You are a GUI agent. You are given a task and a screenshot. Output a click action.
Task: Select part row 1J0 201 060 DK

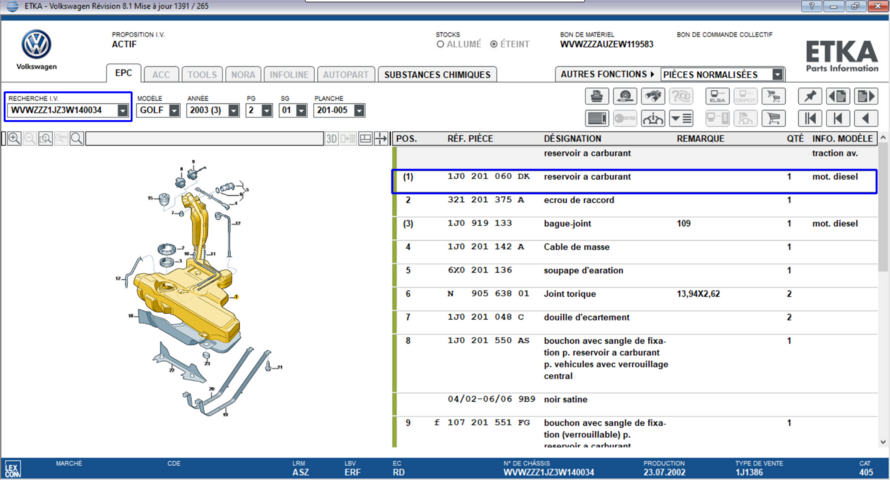click(x=635, y=182)
